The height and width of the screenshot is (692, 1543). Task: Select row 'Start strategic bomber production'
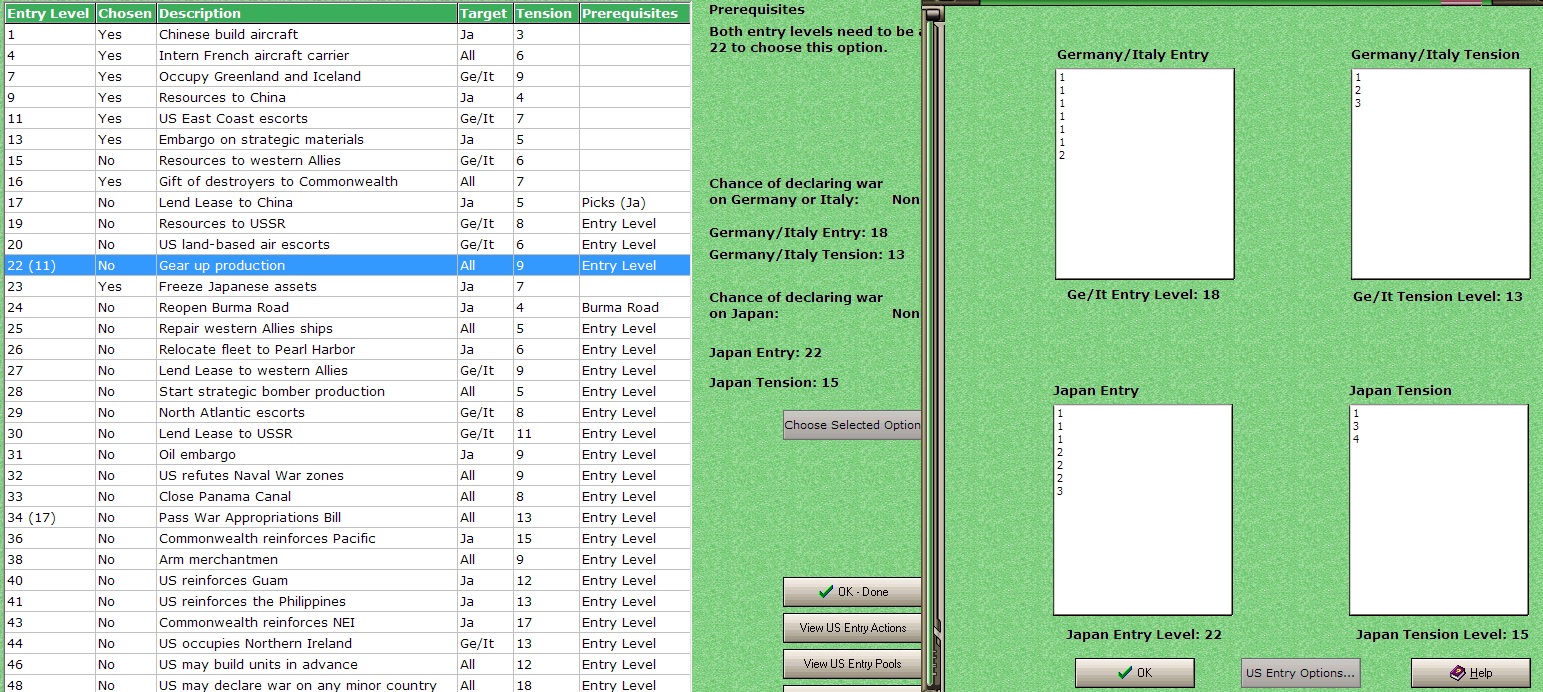(347, 391)
